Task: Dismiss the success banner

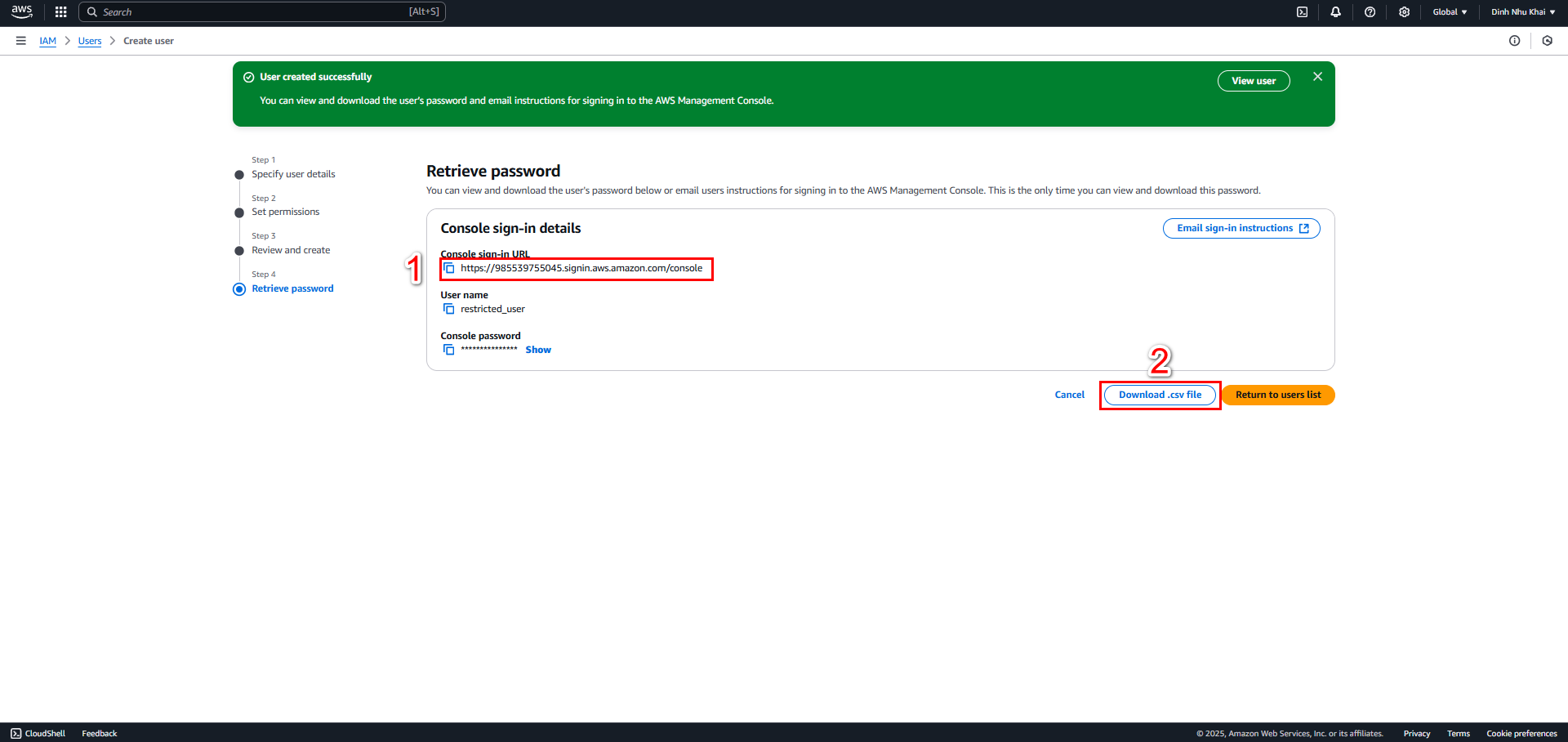Action: (x=1317, y=77)
